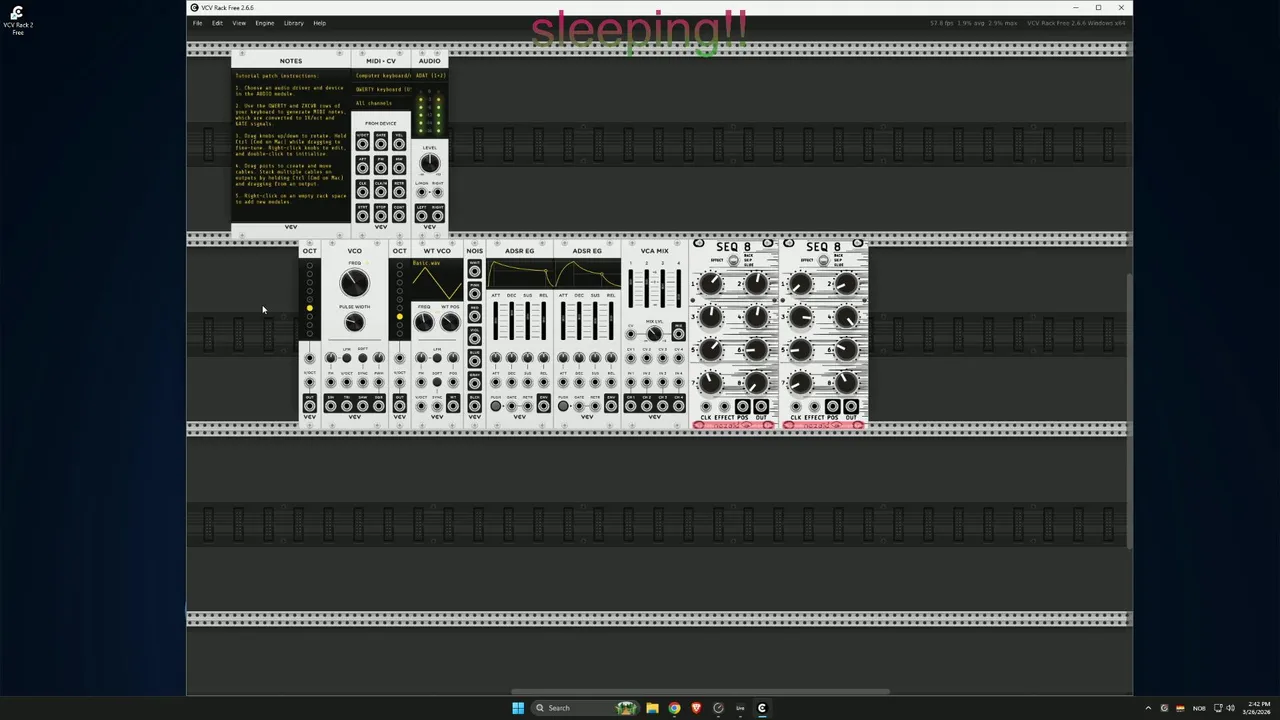Open the View menu
Image resolution: width=1280 pixels, height=720 pixels.
pyautogui.click(x=239, y=23)
